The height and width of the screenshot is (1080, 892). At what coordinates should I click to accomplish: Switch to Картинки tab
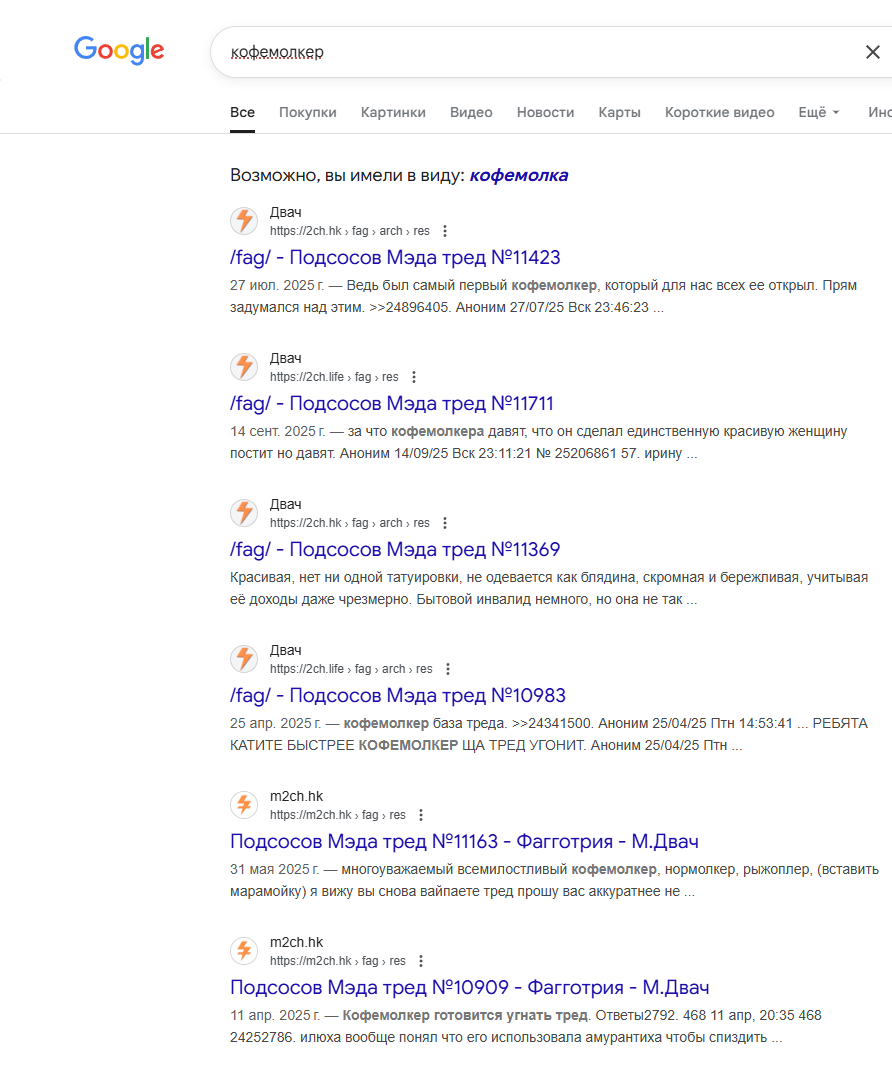(393, 112)
